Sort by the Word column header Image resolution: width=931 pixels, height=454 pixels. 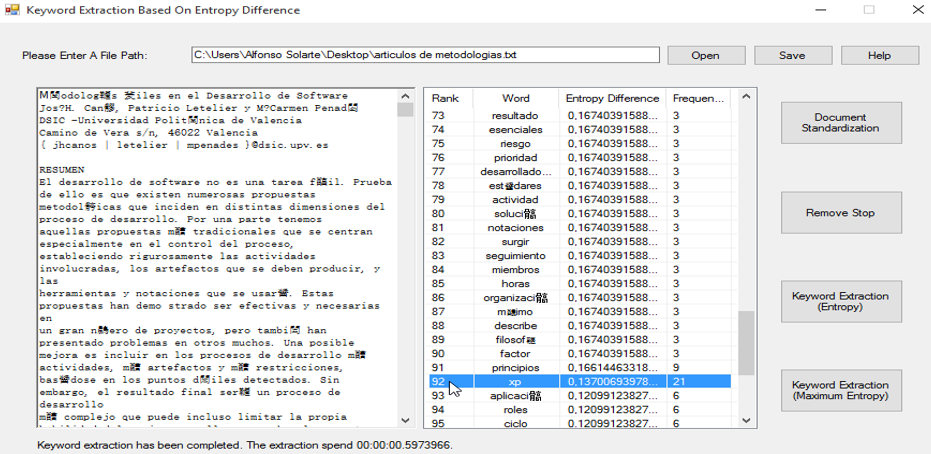click(x=516, y=98)
